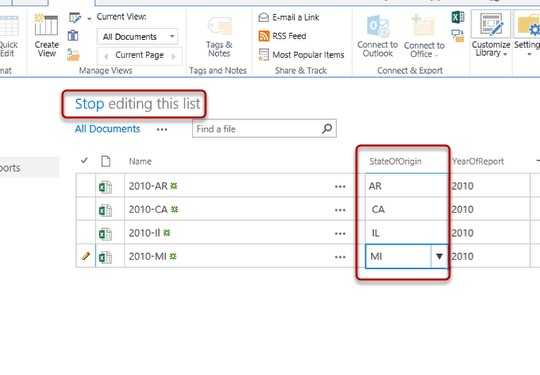
Task: Click the 2010 year cell for 2010-AR
Action: (x=489, y=186)
